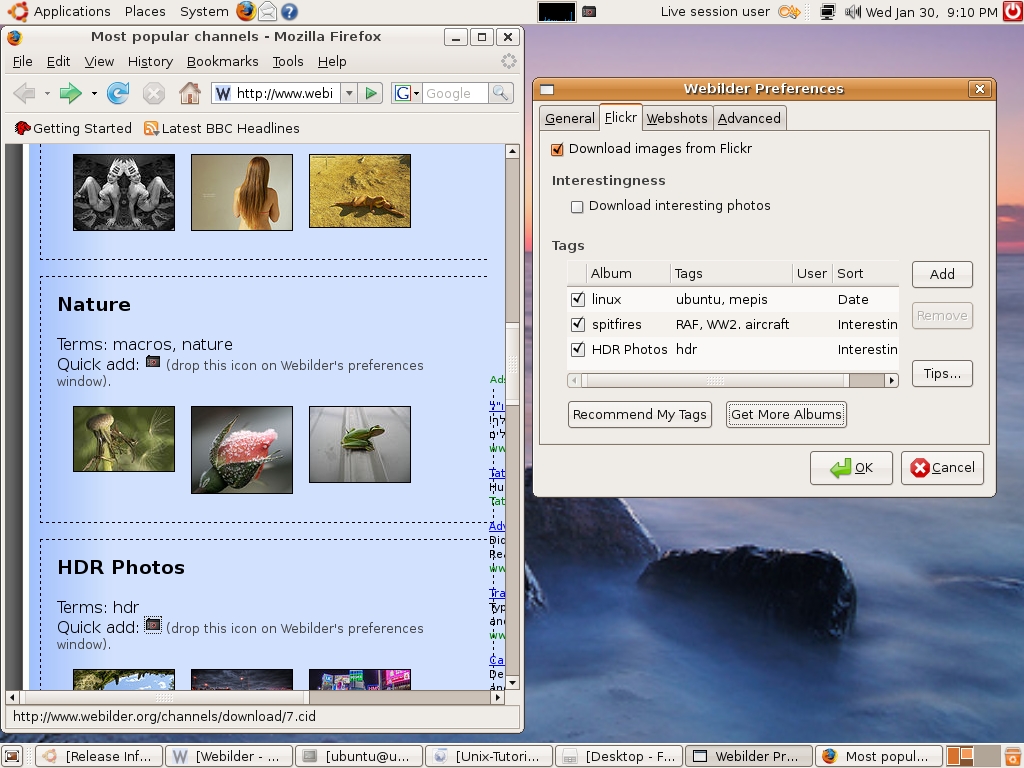Open Latest BBC Headlines feed bookmark
The width and height of the screenshot is (1024, 768).
pos(222,128)
